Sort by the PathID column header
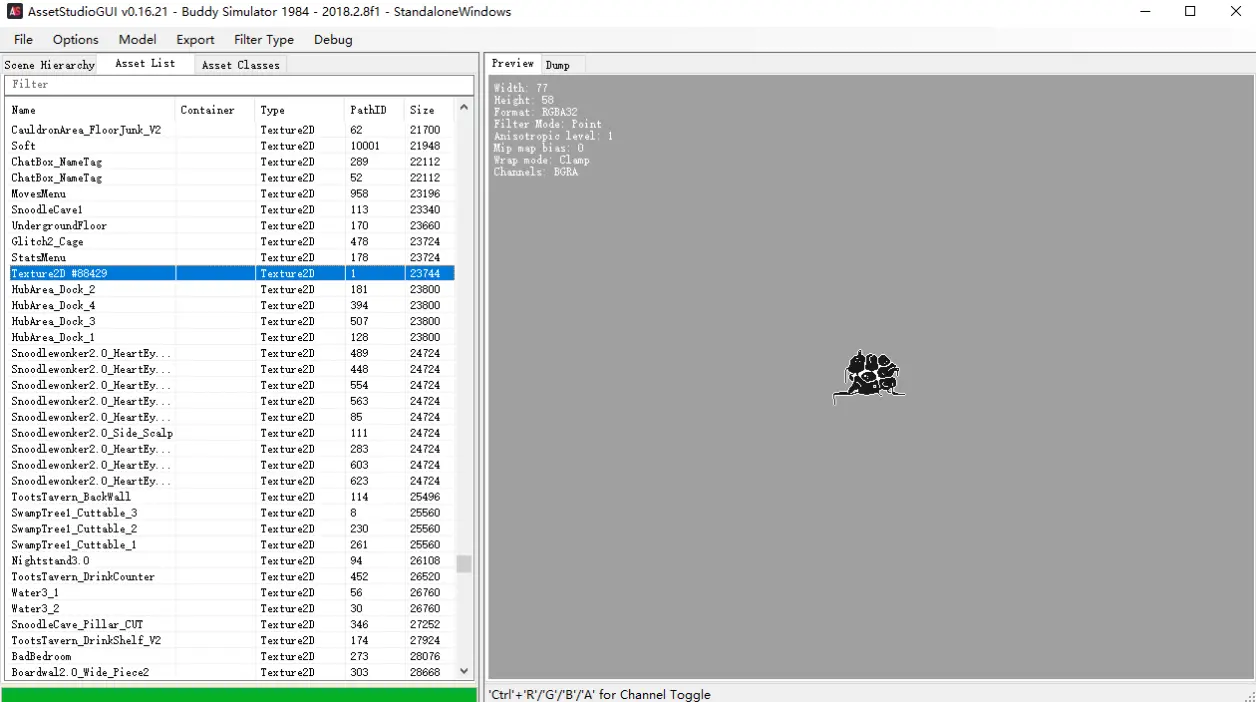 [x=375, y=110]
